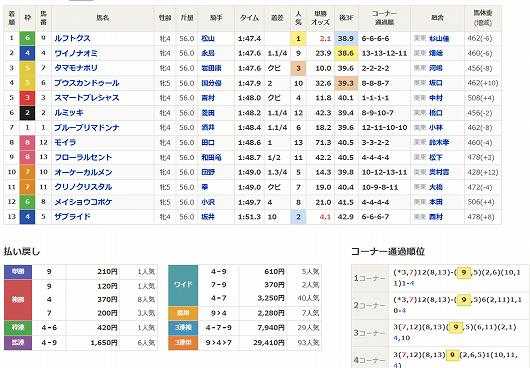530x368 pixels.
Task: Open jockey link 和田竜
Action: [211, 157]
